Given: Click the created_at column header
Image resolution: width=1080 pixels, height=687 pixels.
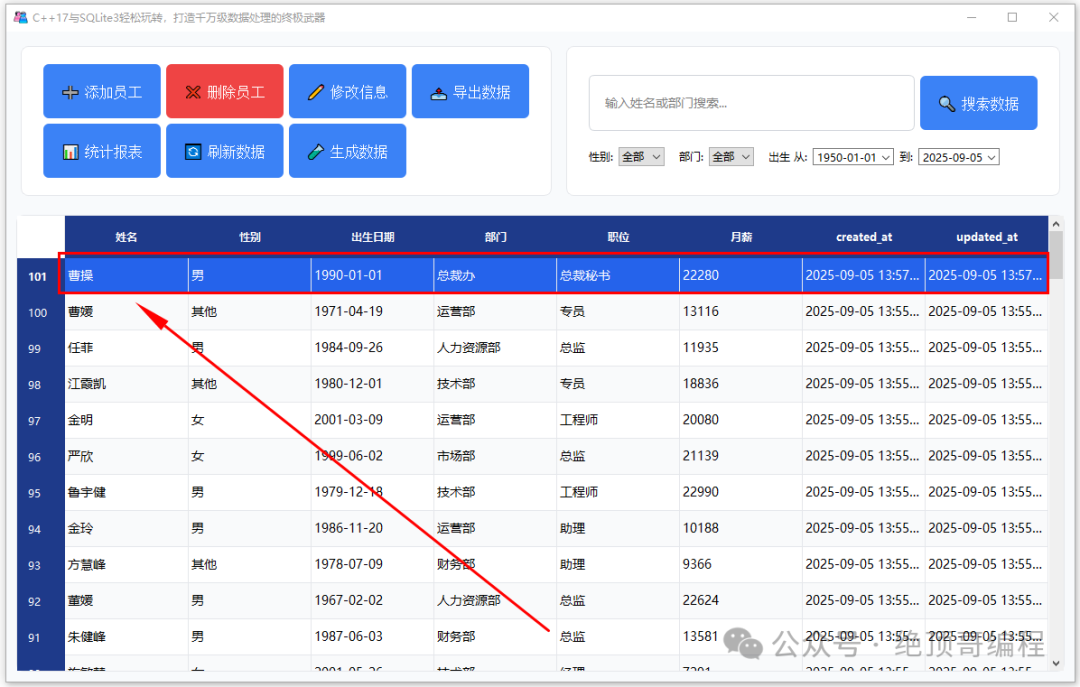Looking at the screenshot, I should (864, 236).
